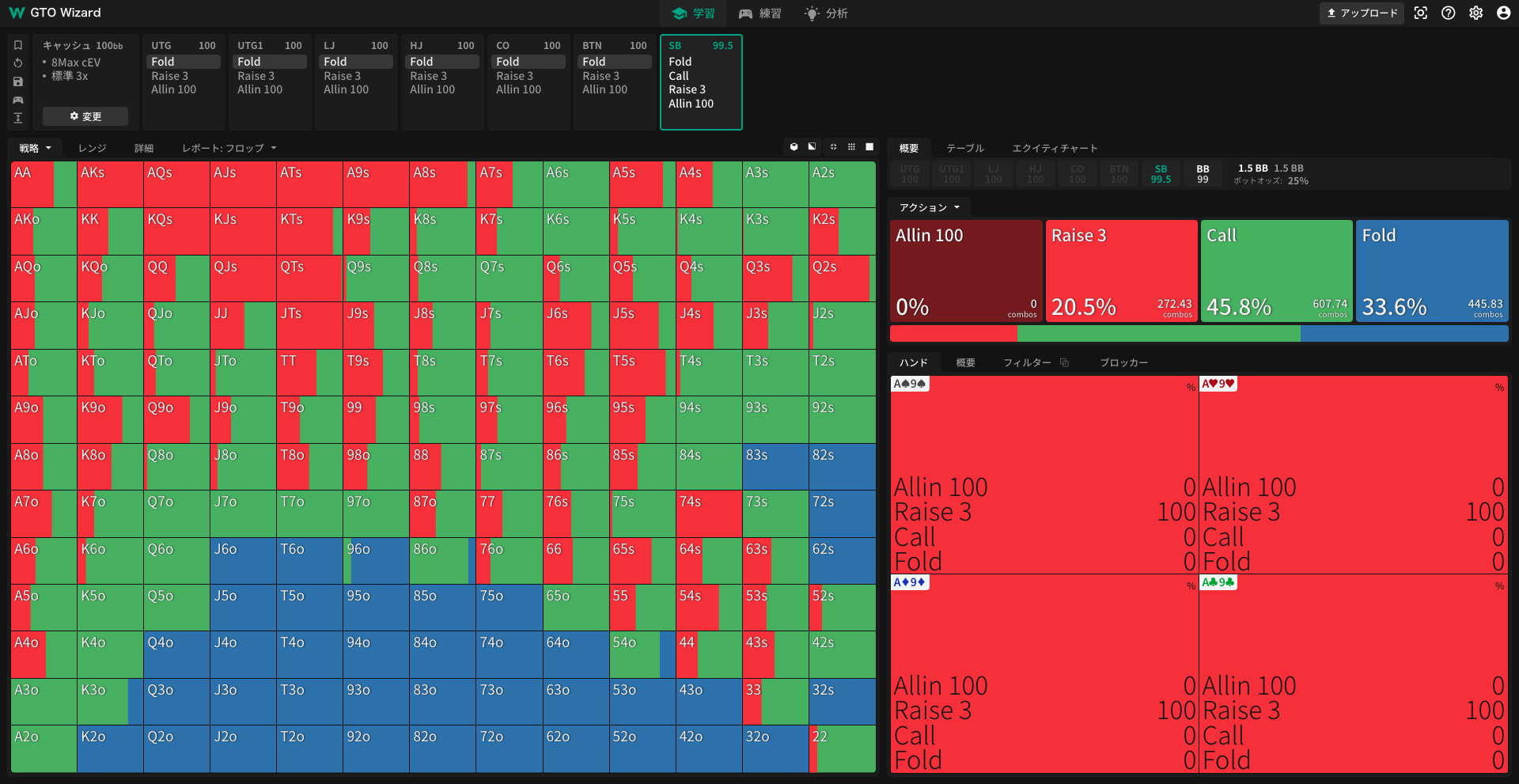
Task: Click the screenshot capture icon in header
Action: tap(1421, 13)
